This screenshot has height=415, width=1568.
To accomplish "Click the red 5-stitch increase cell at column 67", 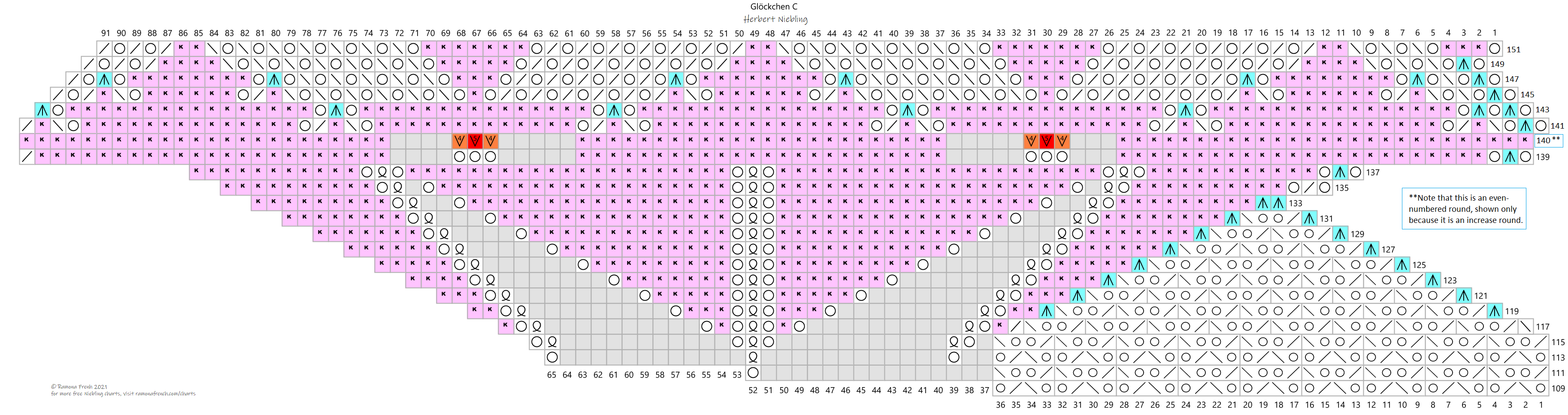I will tap(475, 141).
